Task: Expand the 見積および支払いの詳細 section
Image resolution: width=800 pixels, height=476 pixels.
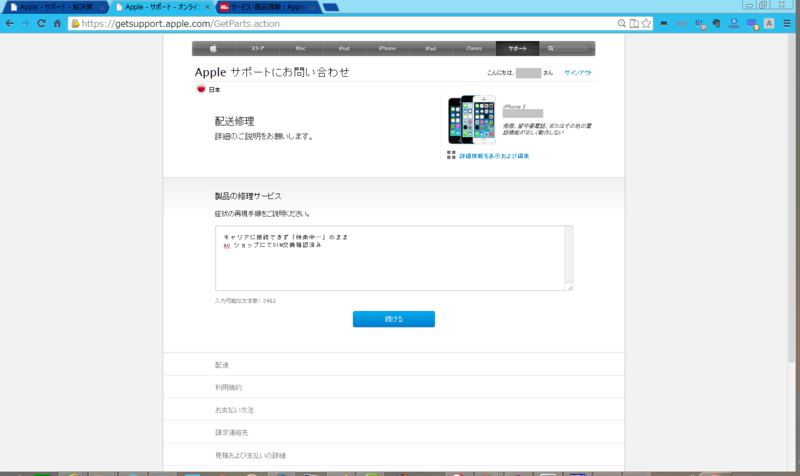Action: click(394, 455)
